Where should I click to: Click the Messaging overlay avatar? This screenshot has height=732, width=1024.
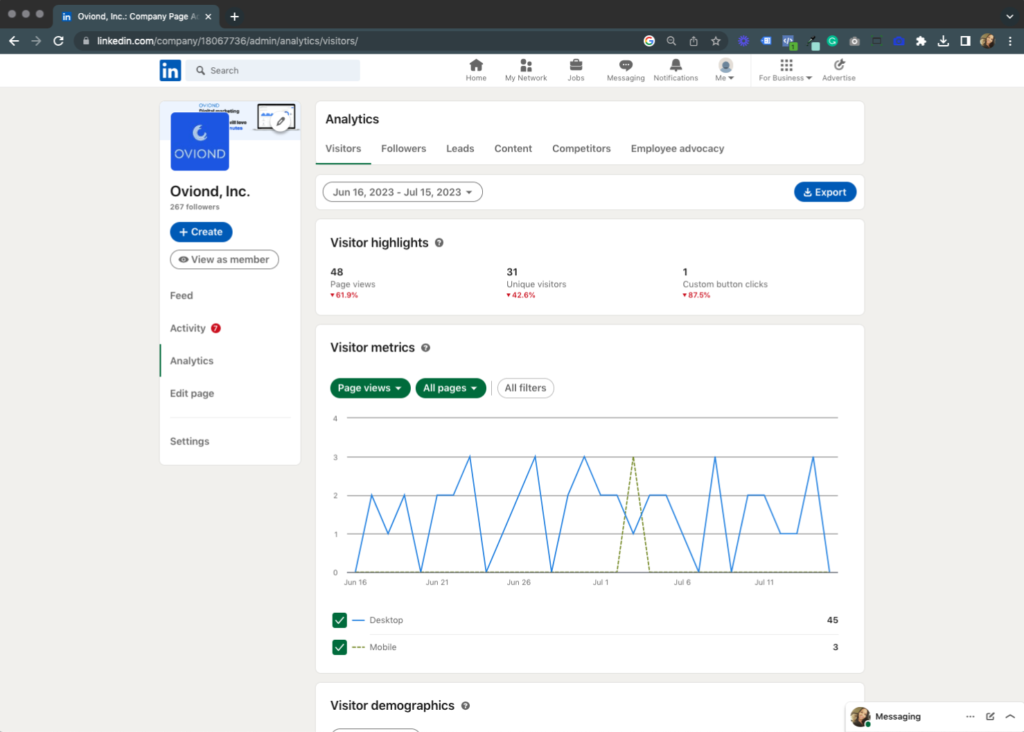click(860, 716)
